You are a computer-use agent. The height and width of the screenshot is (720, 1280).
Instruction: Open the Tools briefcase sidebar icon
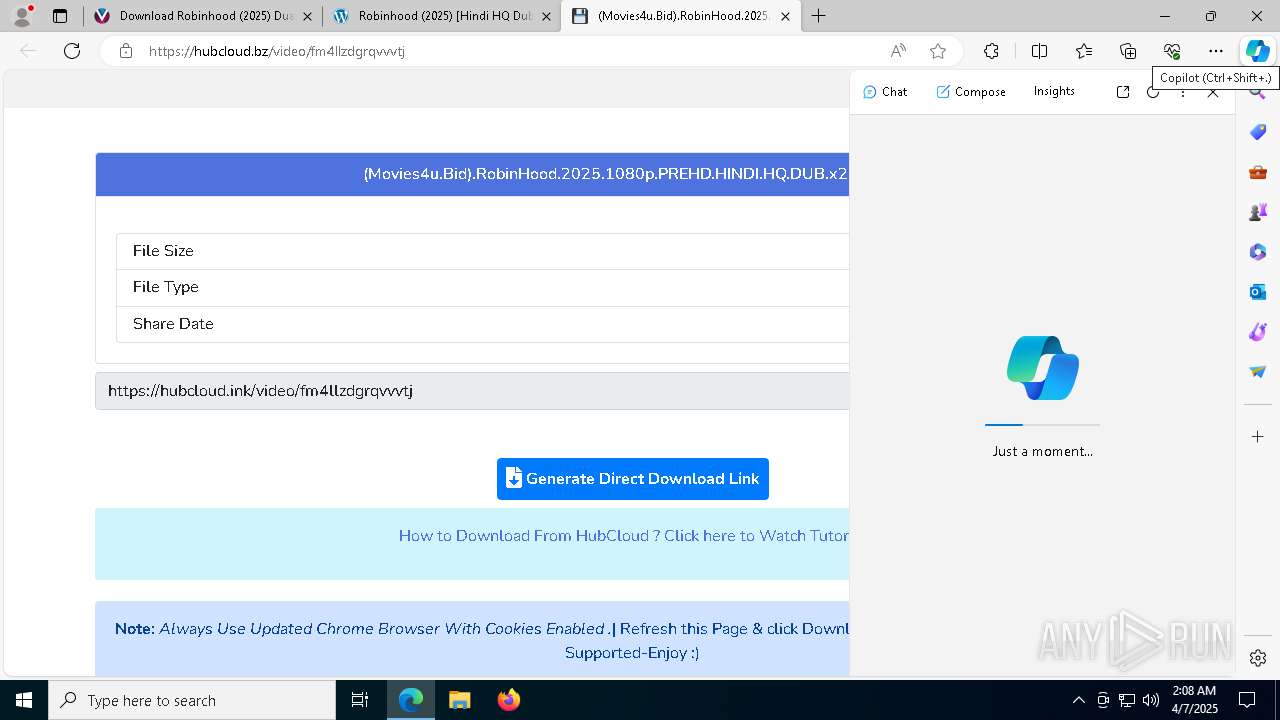click(1258, 172)
